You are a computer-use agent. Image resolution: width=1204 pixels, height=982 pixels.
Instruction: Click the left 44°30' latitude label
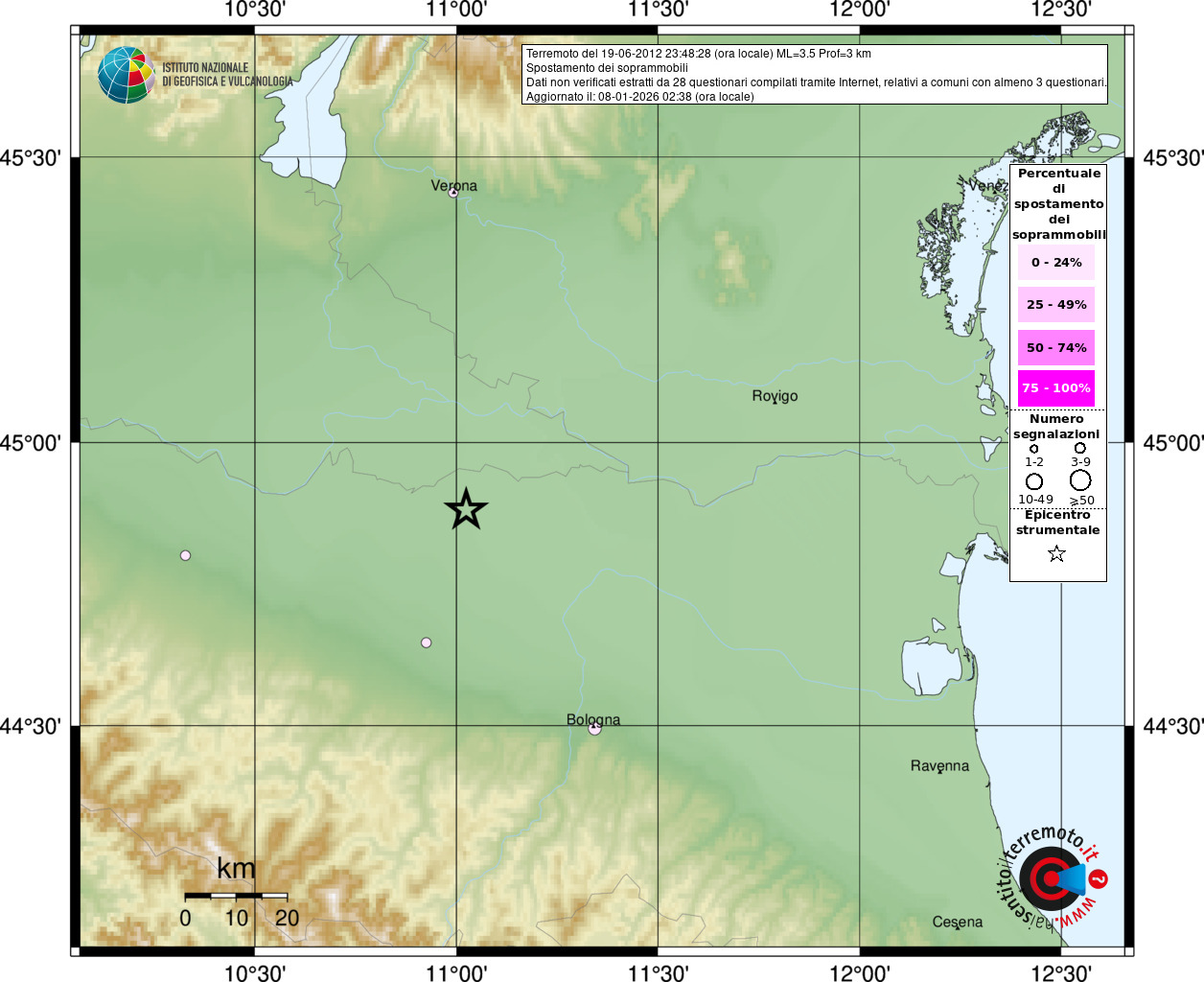[32, 726]
